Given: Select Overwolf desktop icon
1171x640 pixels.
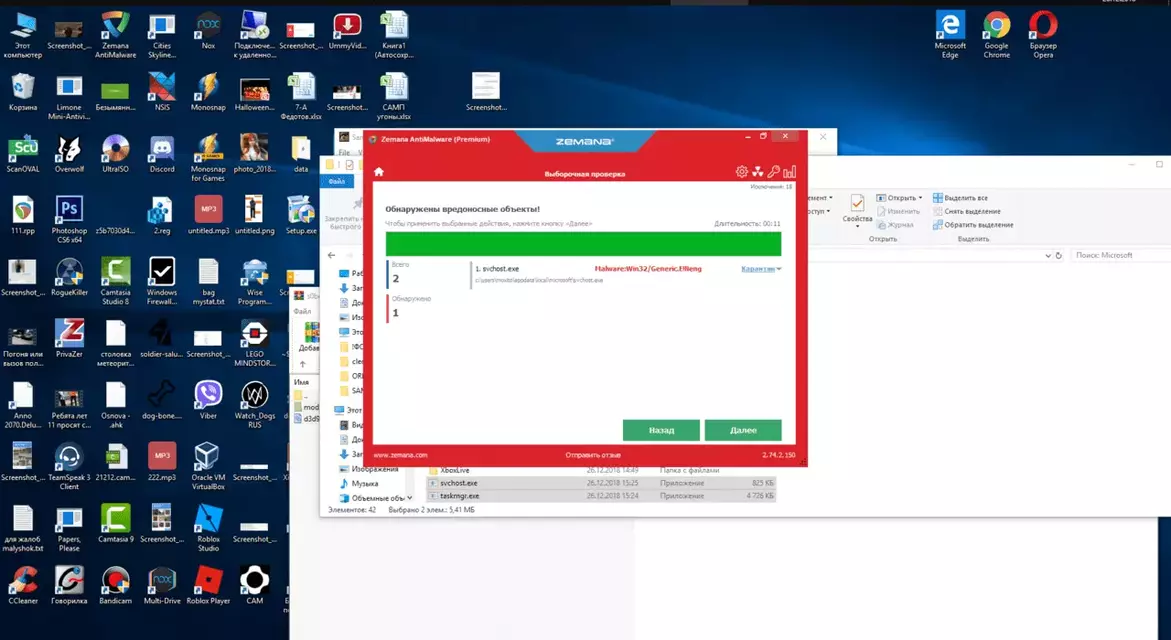Looking at the screenshot, I should coord(69,154).
